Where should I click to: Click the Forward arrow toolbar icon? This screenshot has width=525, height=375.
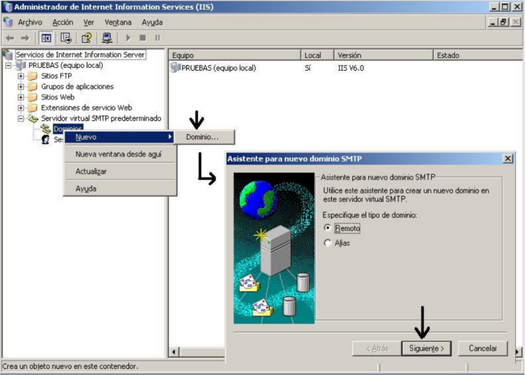25,38
